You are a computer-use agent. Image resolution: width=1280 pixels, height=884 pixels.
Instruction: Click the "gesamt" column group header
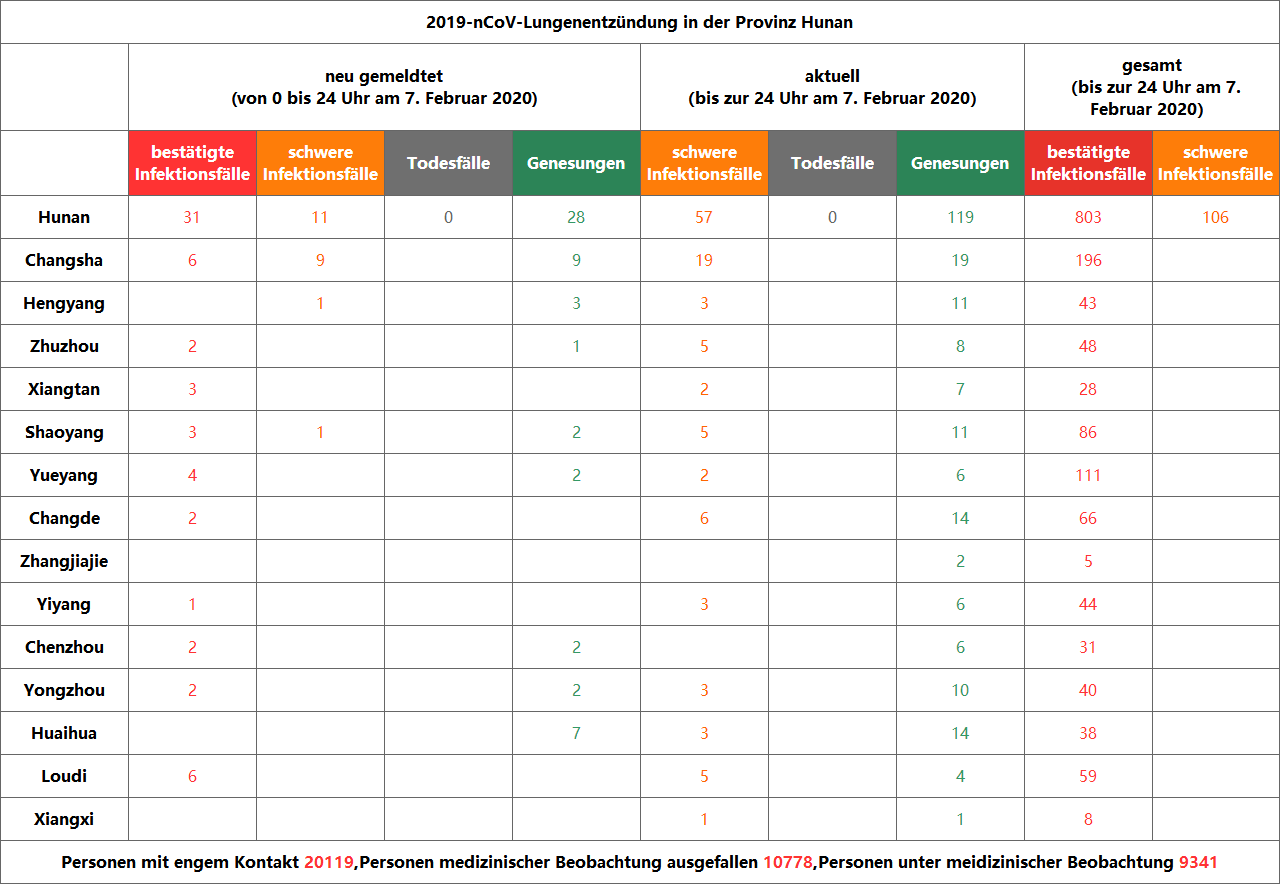[1152, 87]
